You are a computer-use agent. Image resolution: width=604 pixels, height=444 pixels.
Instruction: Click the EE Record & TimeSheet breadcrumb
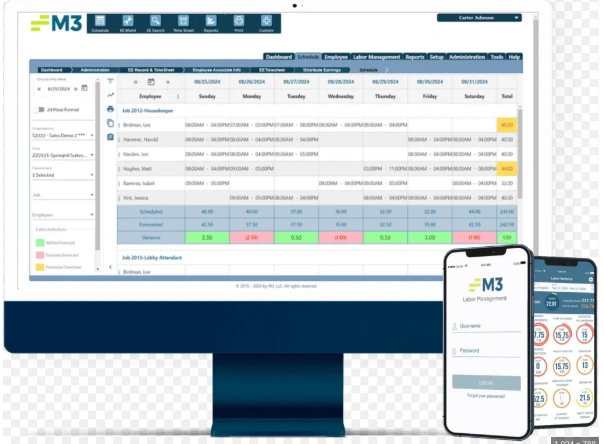151,70
